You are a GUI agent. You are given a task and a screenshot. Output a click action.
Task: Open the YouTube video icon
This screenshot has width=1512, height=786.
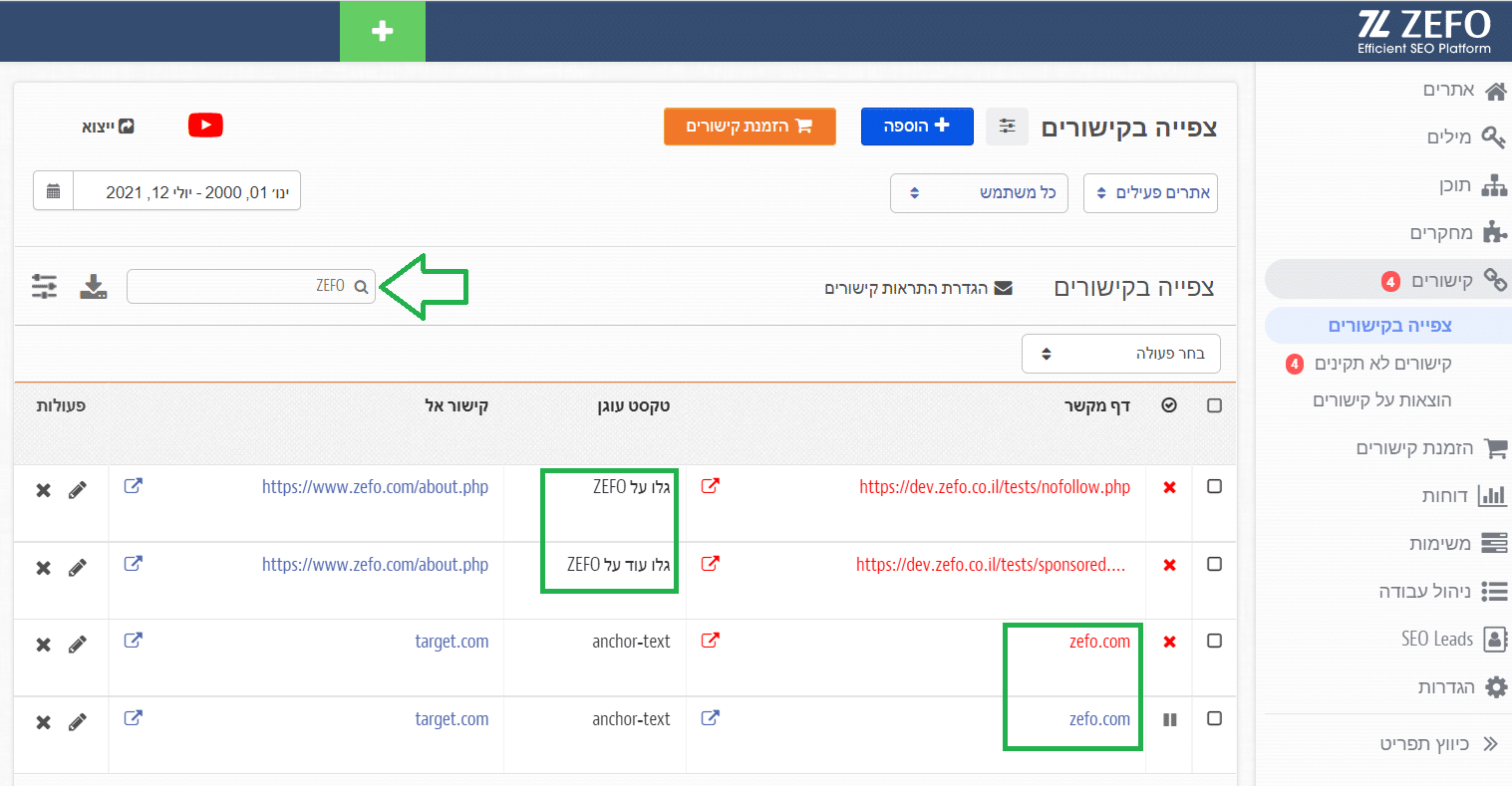(205, 126)
